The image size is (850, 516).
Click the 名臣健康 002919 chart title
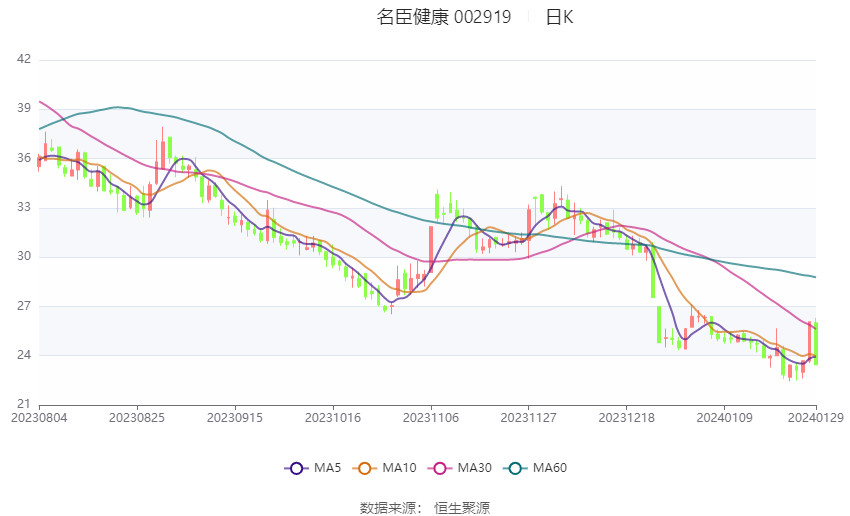(x=444, y=17)
